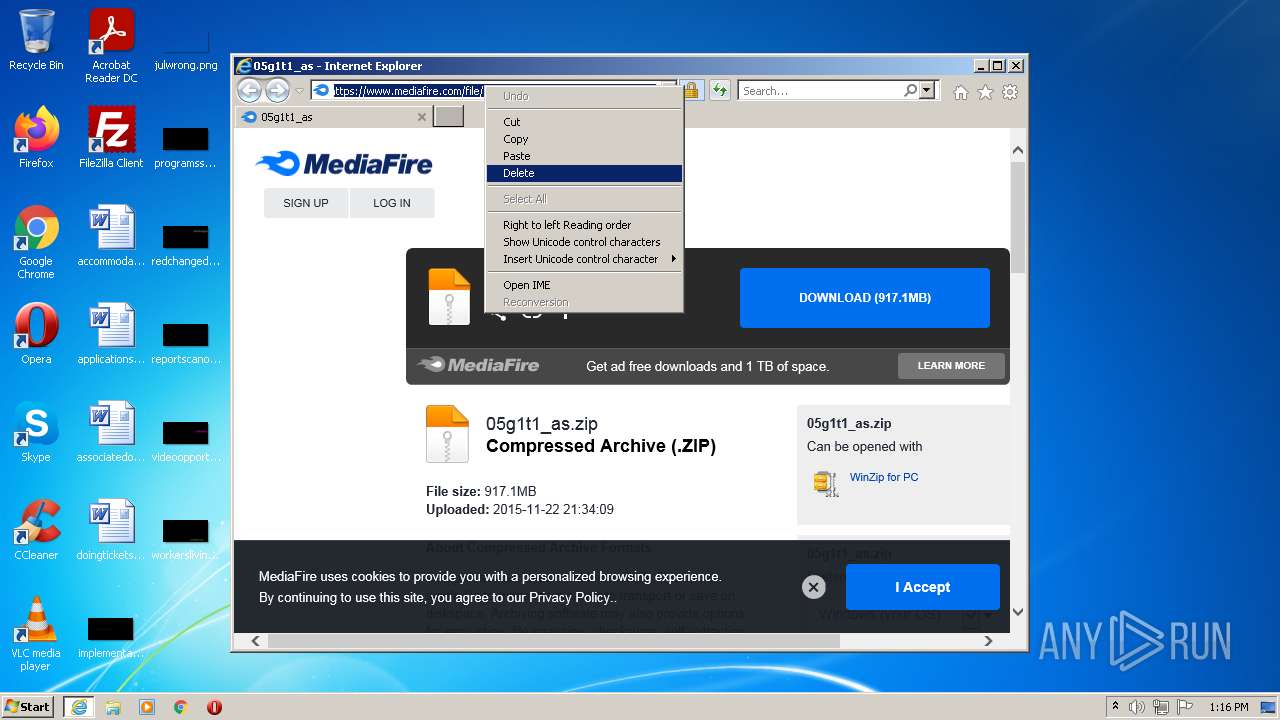Select Right to left Reading order
Image resolution: width=1280 pixels, height=720 pixels.
[x=584, y=225]
